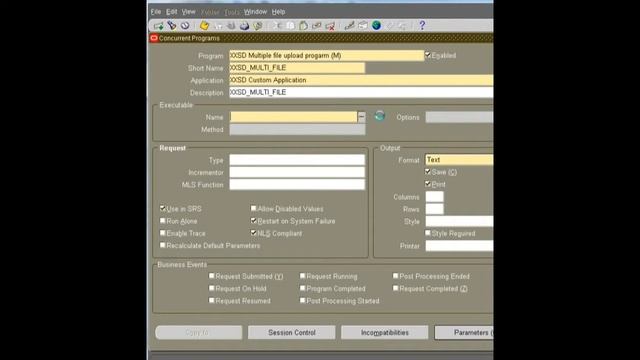640x360 pixels.
Task: Click the MLS Function field
Action: [297, 184]
